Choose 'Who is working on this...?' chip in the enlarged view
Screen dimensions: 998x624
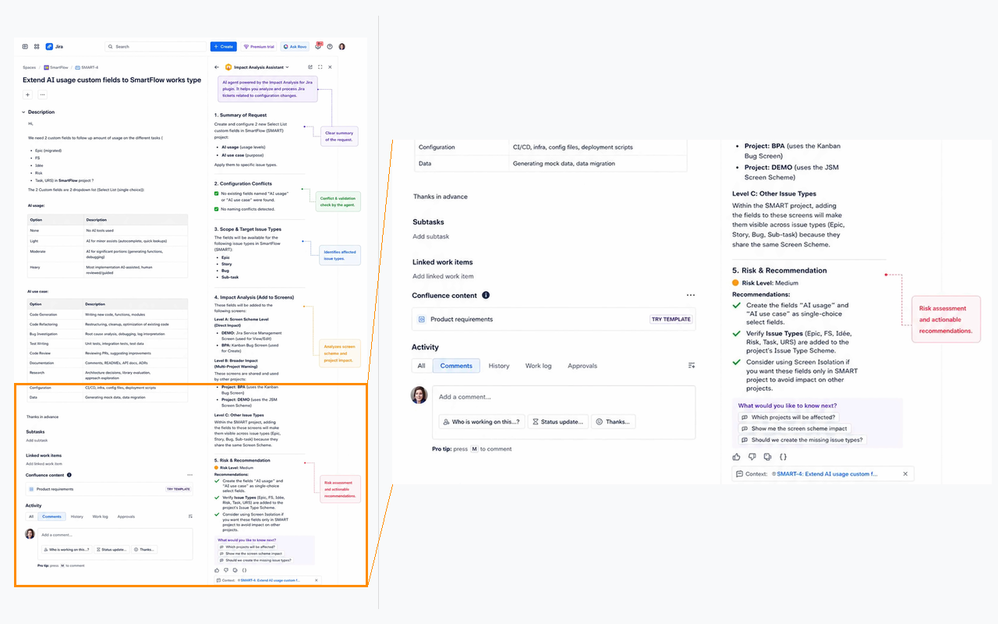(x=482, y=422)
